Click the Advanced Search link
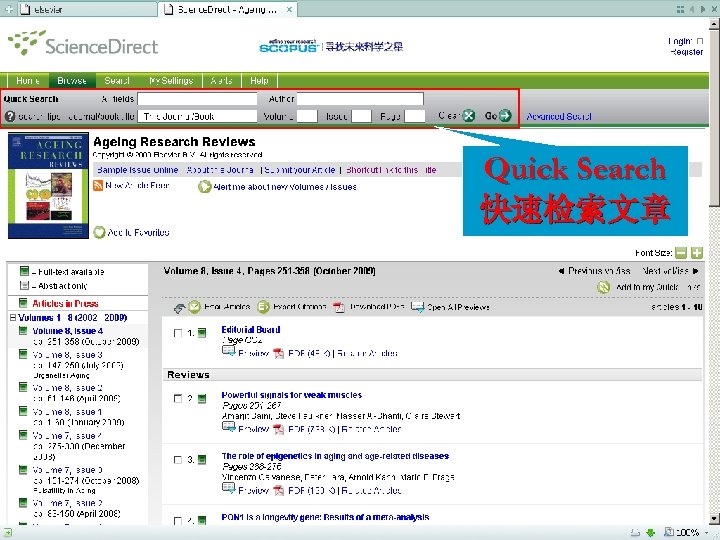 (559, 117)
